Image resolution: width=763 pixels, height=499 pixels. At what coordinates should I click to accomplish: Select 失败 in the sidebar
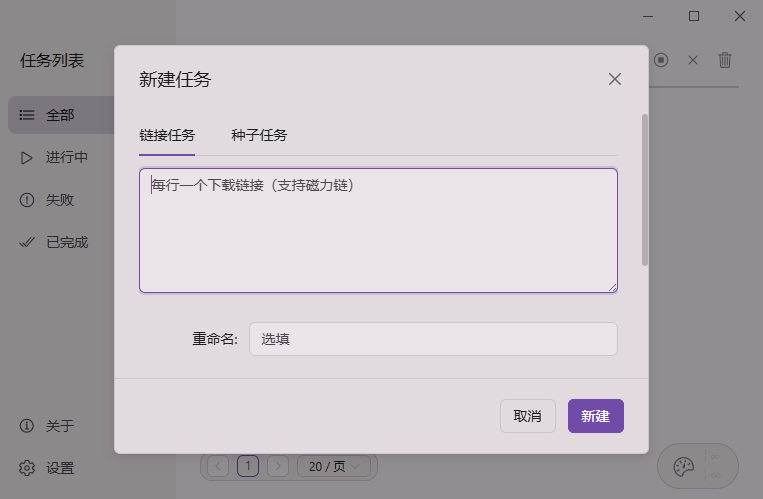pyautogui.click(x=61, y=200)
